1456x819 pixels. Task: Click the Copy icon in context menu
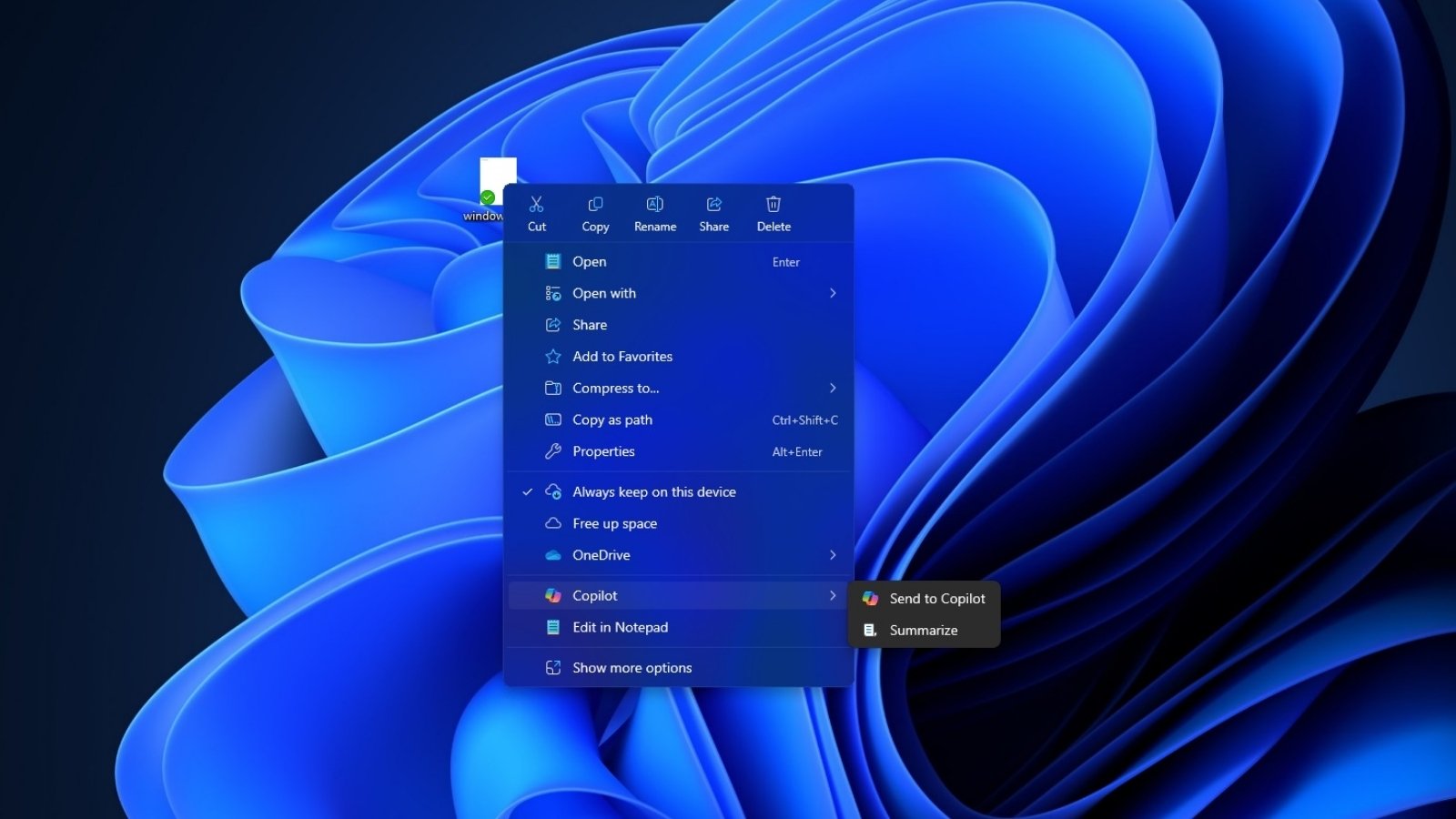(595, 204)
